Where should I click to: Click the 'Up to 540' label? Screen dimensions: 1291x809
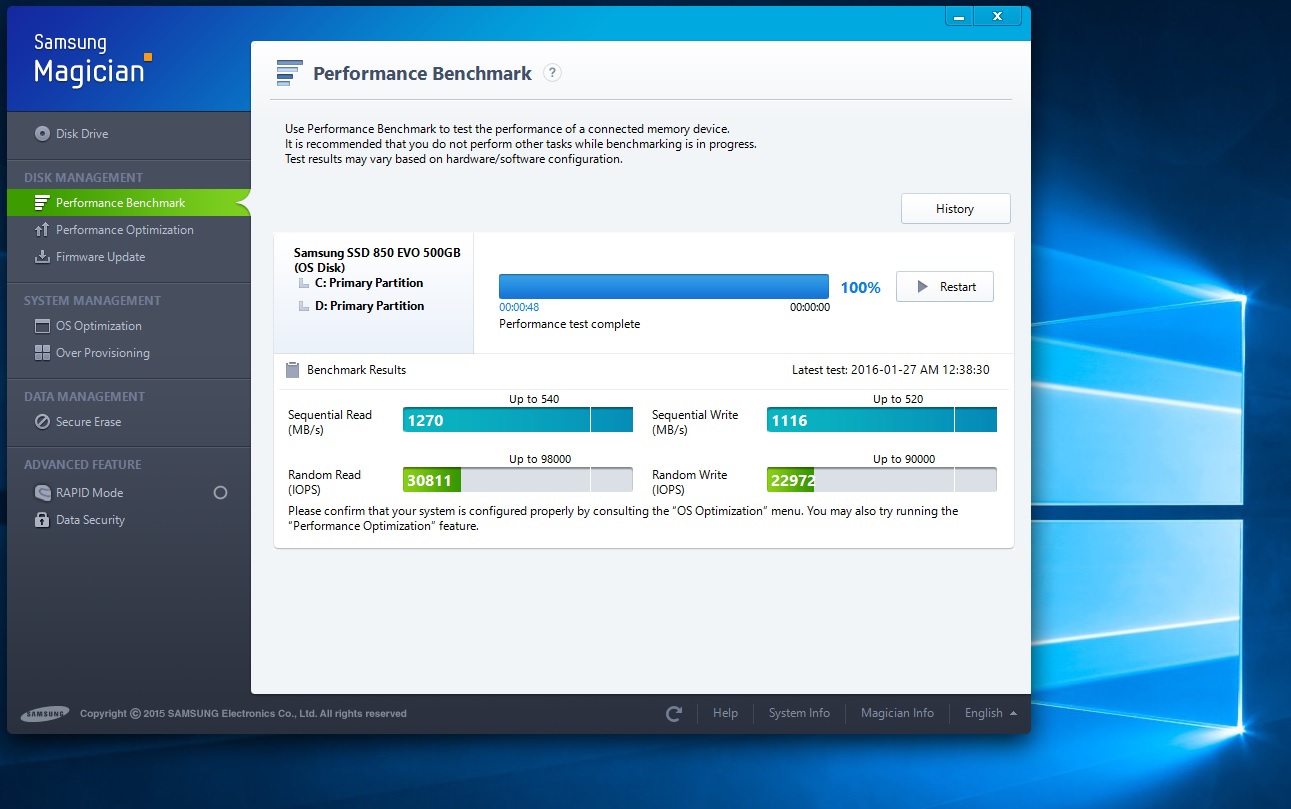[x=534, y=399]
